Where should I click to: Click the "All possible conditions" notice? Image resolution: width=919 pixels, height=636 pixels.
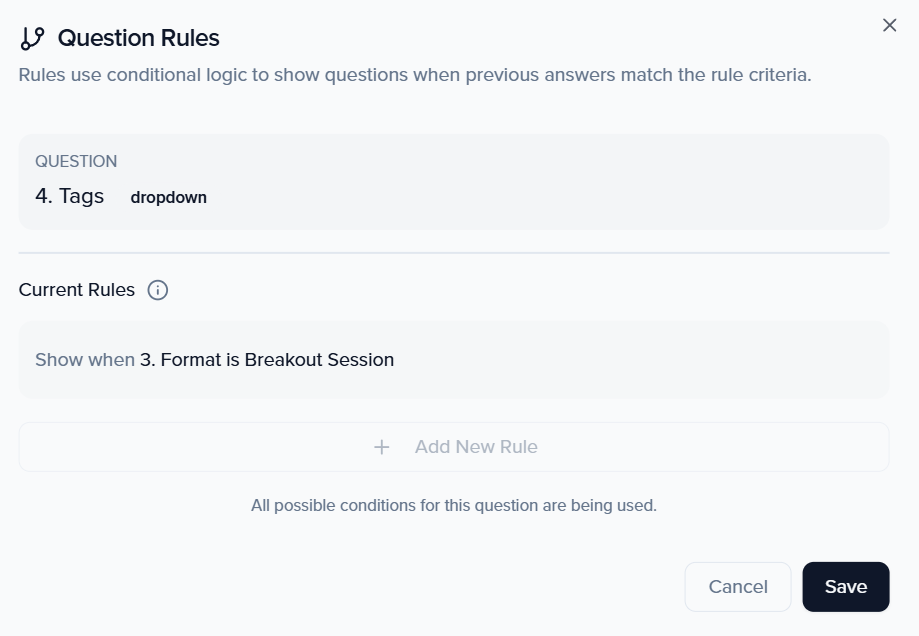(453, 505)
